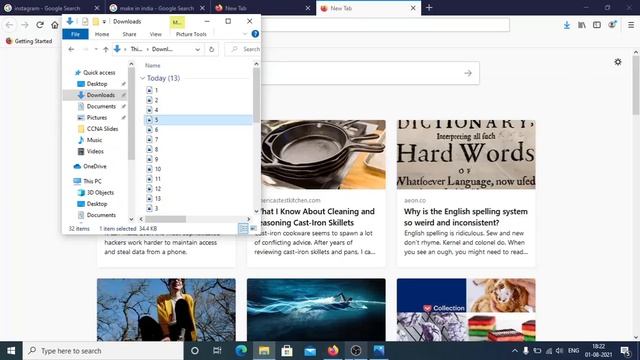
Task: Open Cortana circle icon on taskbar
Action: click(195, 351)
